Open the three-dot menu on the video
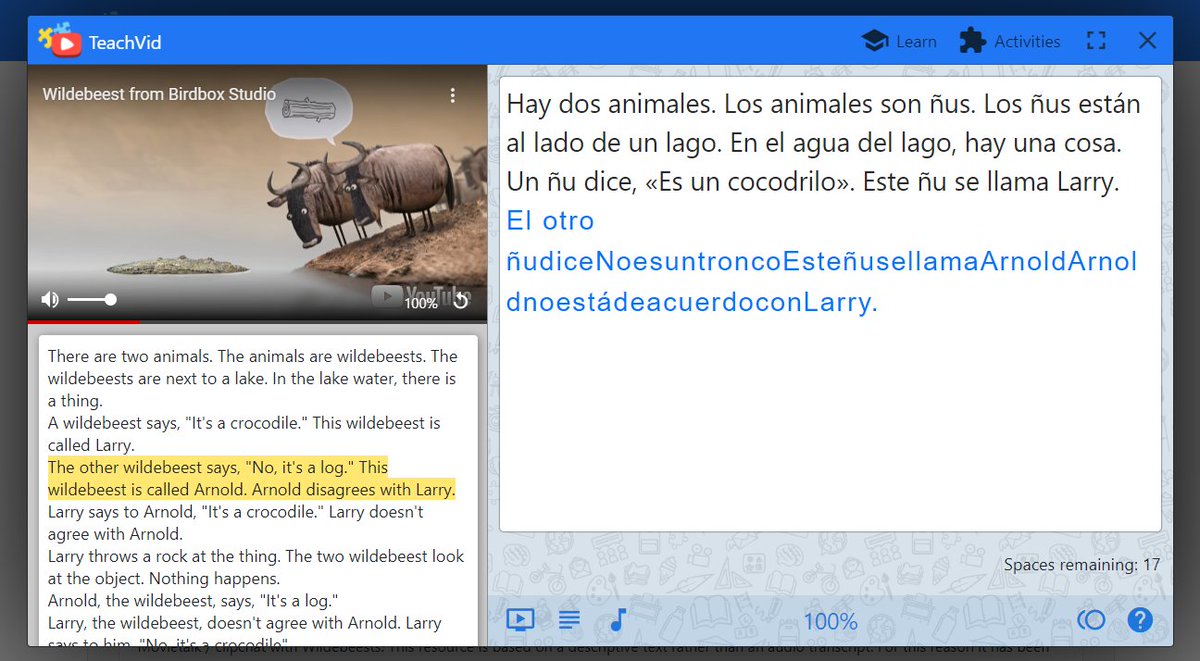Screen dimensions: 1200x661 [452, 95]
